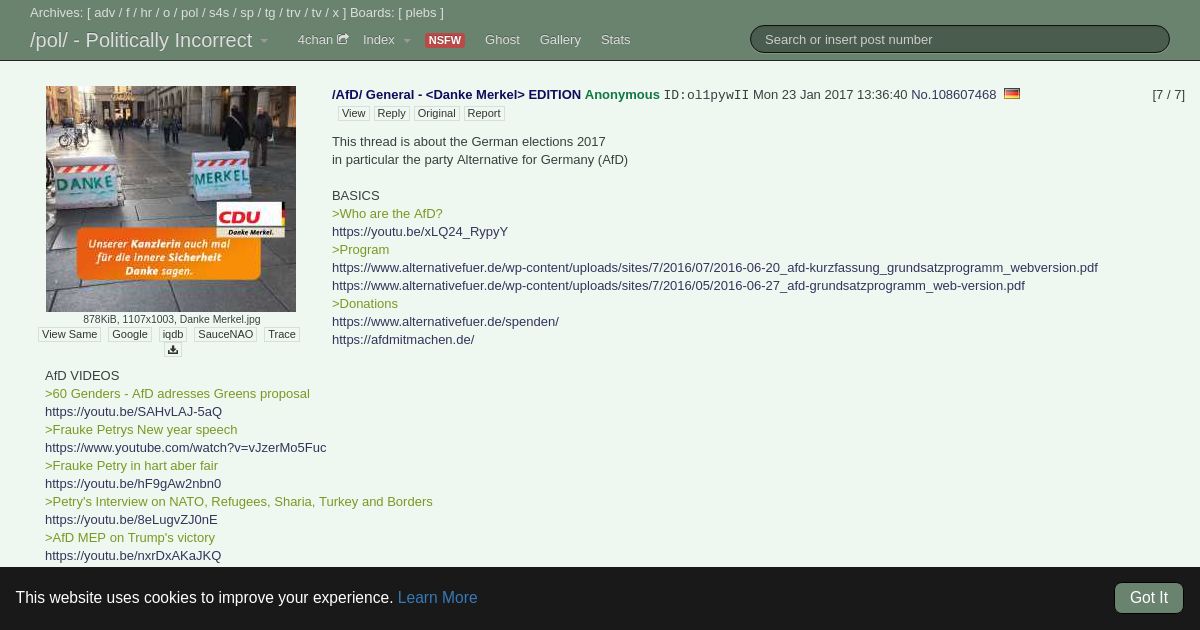Click the '>Program' quote line

pos(360,249)
